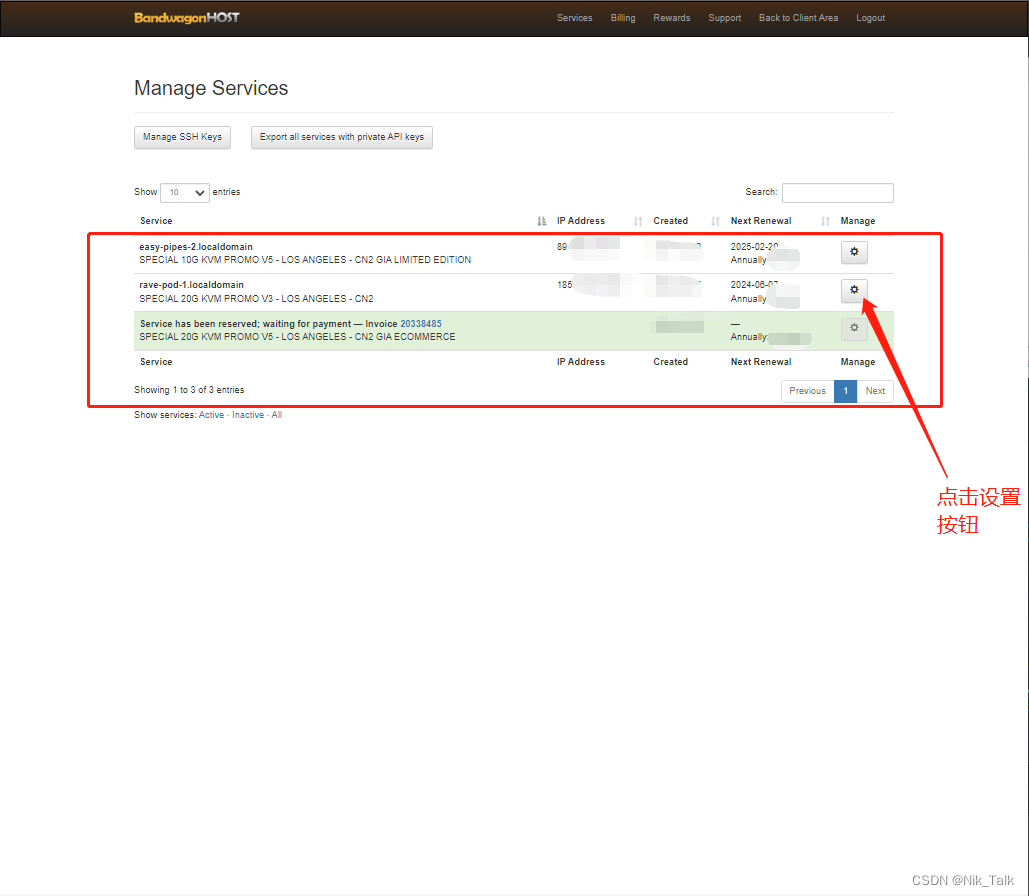Open Billing menu in navigation bar
Image resolution: width=1029 pixels, height=896 pixels.
click(x=623, y=18)
